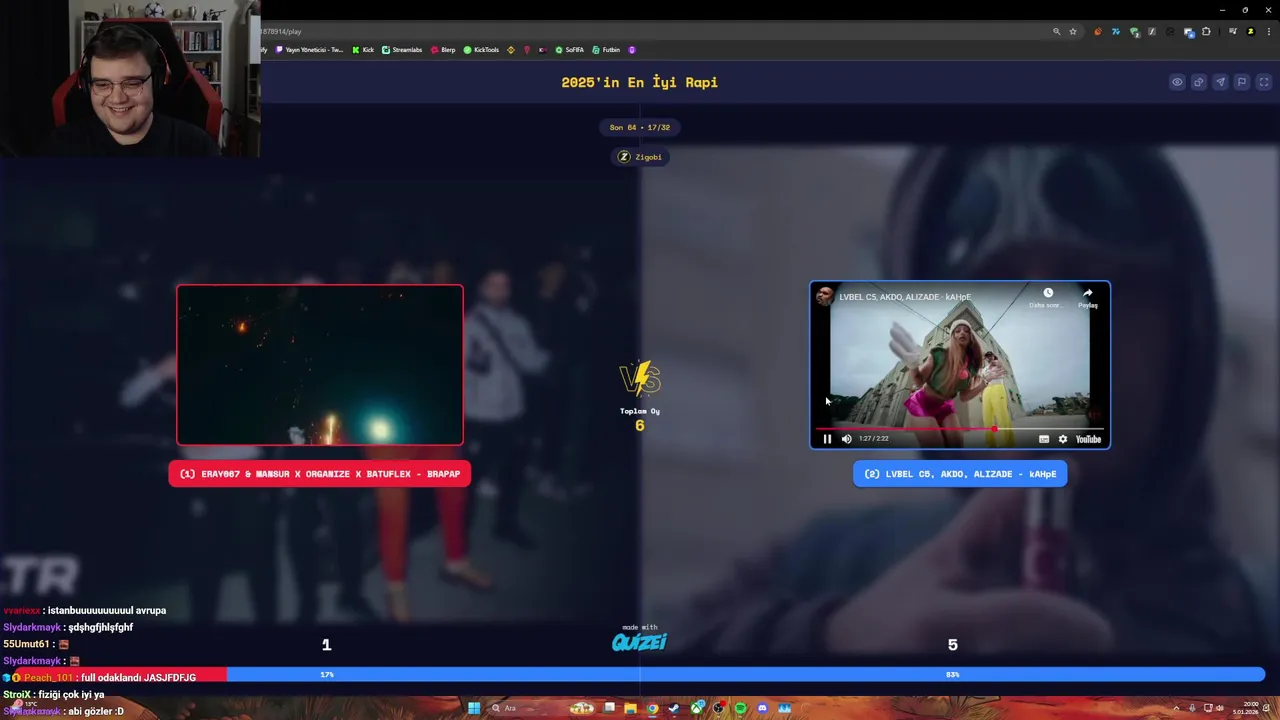Open the Streamlabs bookmark
This screenshot has height=720, width=1280.
(402, 50)
